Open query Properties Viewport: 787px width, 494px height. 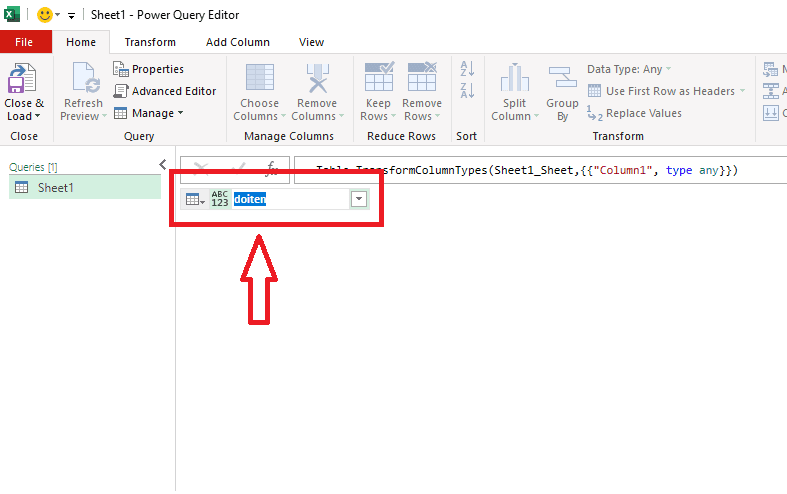click(148, 69)
